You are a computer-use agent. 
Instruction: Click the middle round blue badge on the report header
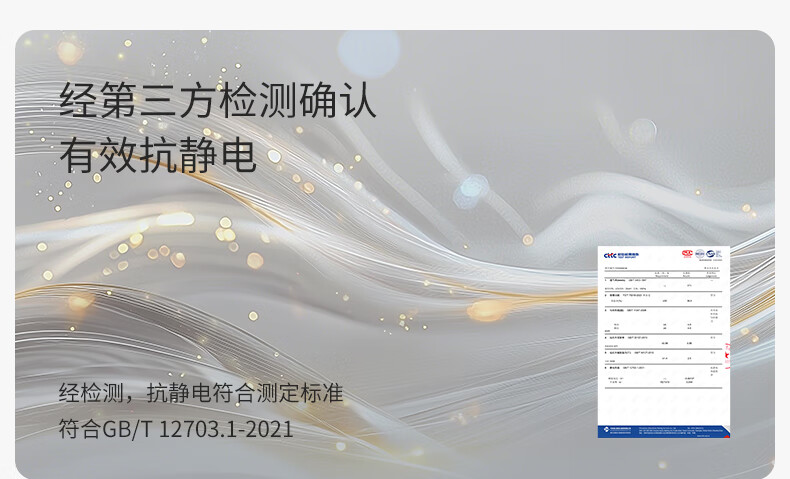(x=701, y=254)
